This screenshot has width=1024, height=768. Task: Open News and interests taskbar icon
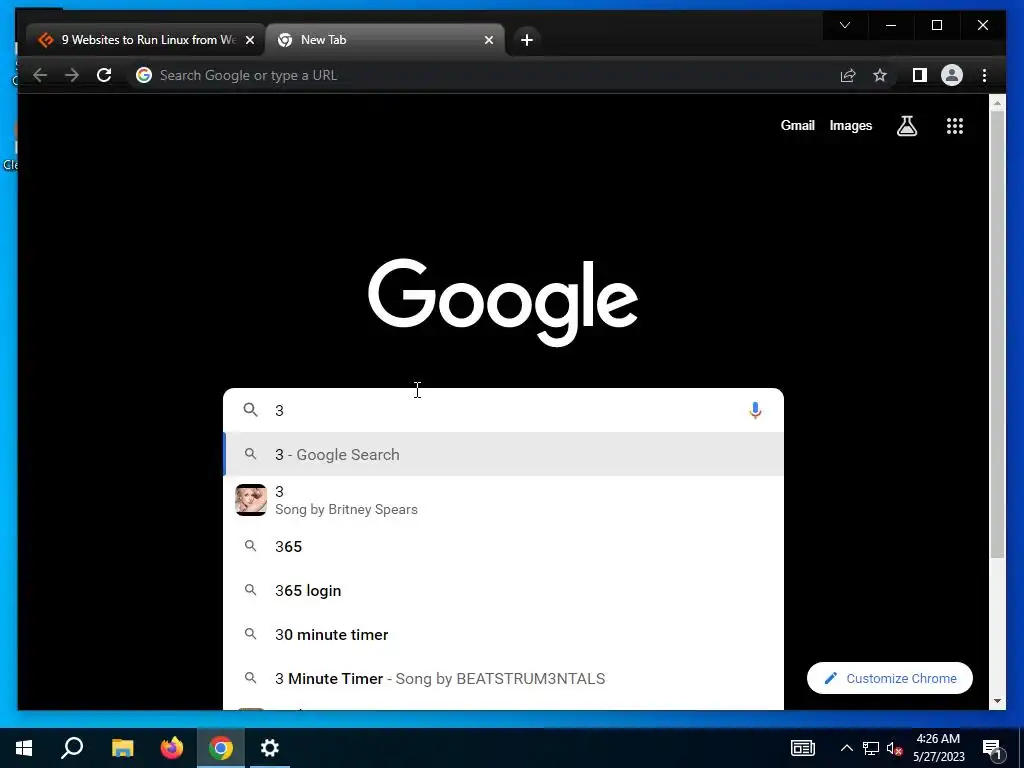tap(803, 748)
